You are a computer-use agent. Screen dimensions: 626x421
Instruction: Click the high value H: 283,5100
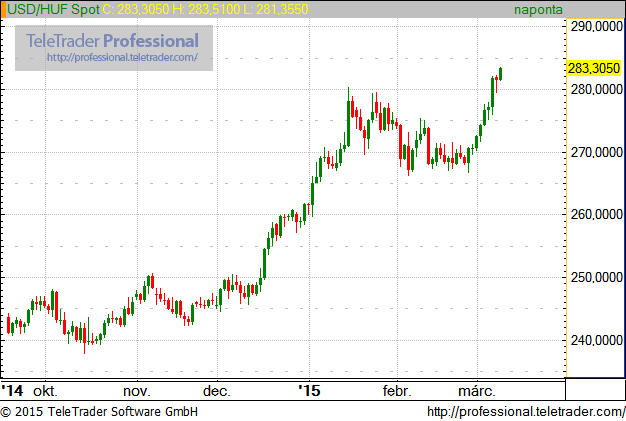(206, 9)
